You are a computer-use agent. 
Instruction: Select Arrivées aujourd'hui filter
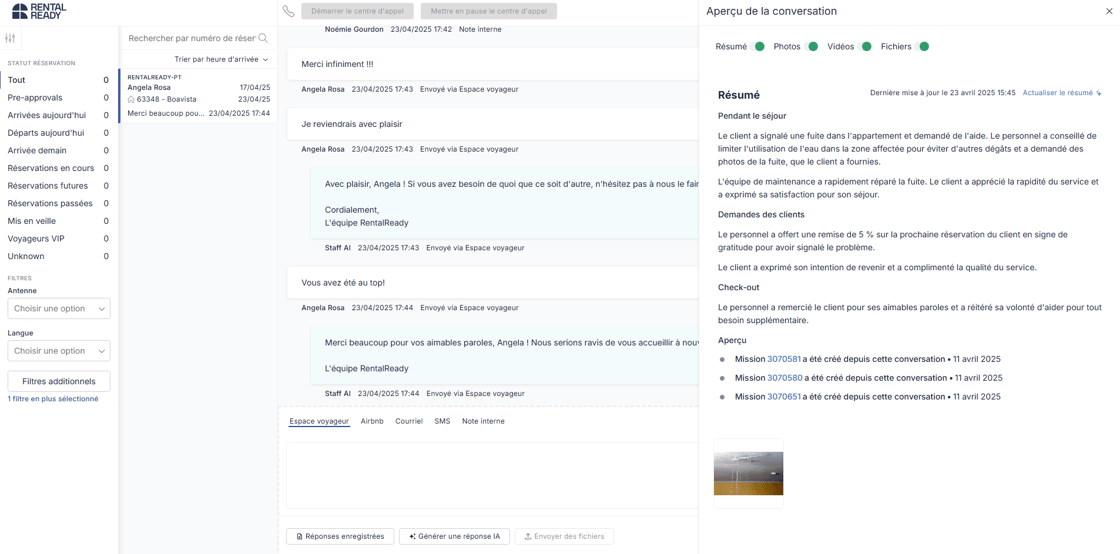[59, 115]
